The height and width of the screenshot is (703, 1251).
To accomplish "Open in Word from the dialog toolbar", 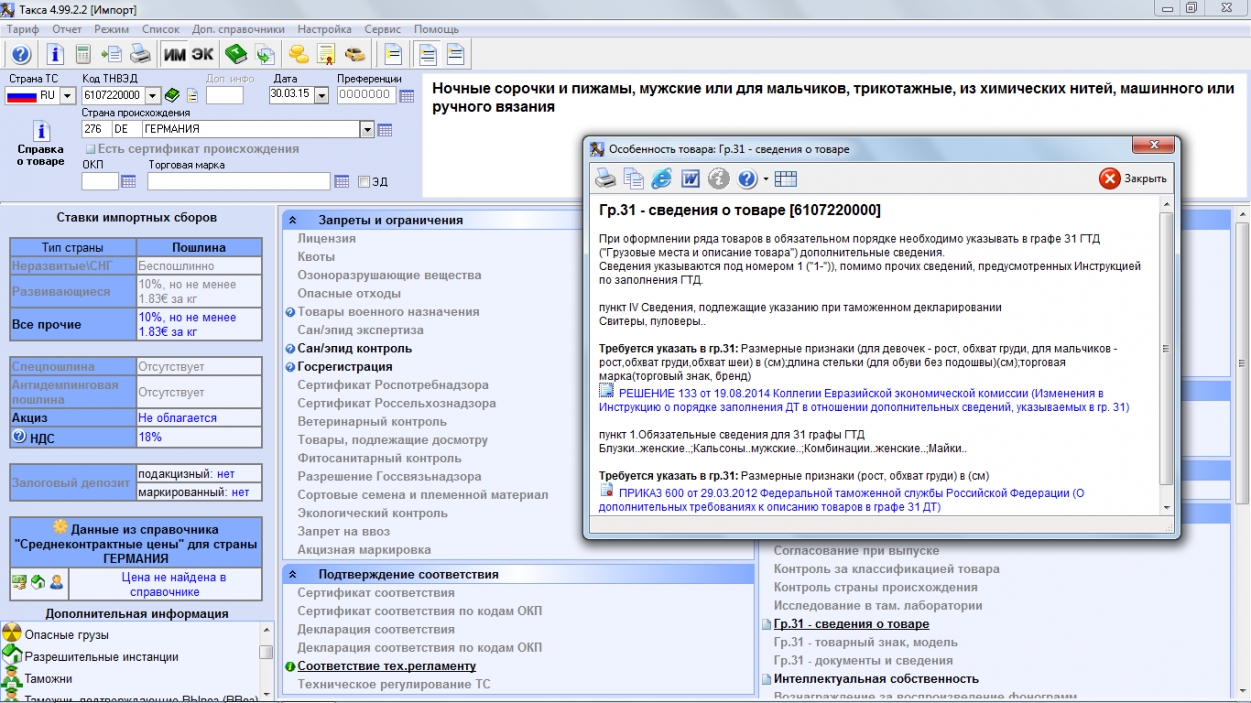I will (x=690, y=179).
